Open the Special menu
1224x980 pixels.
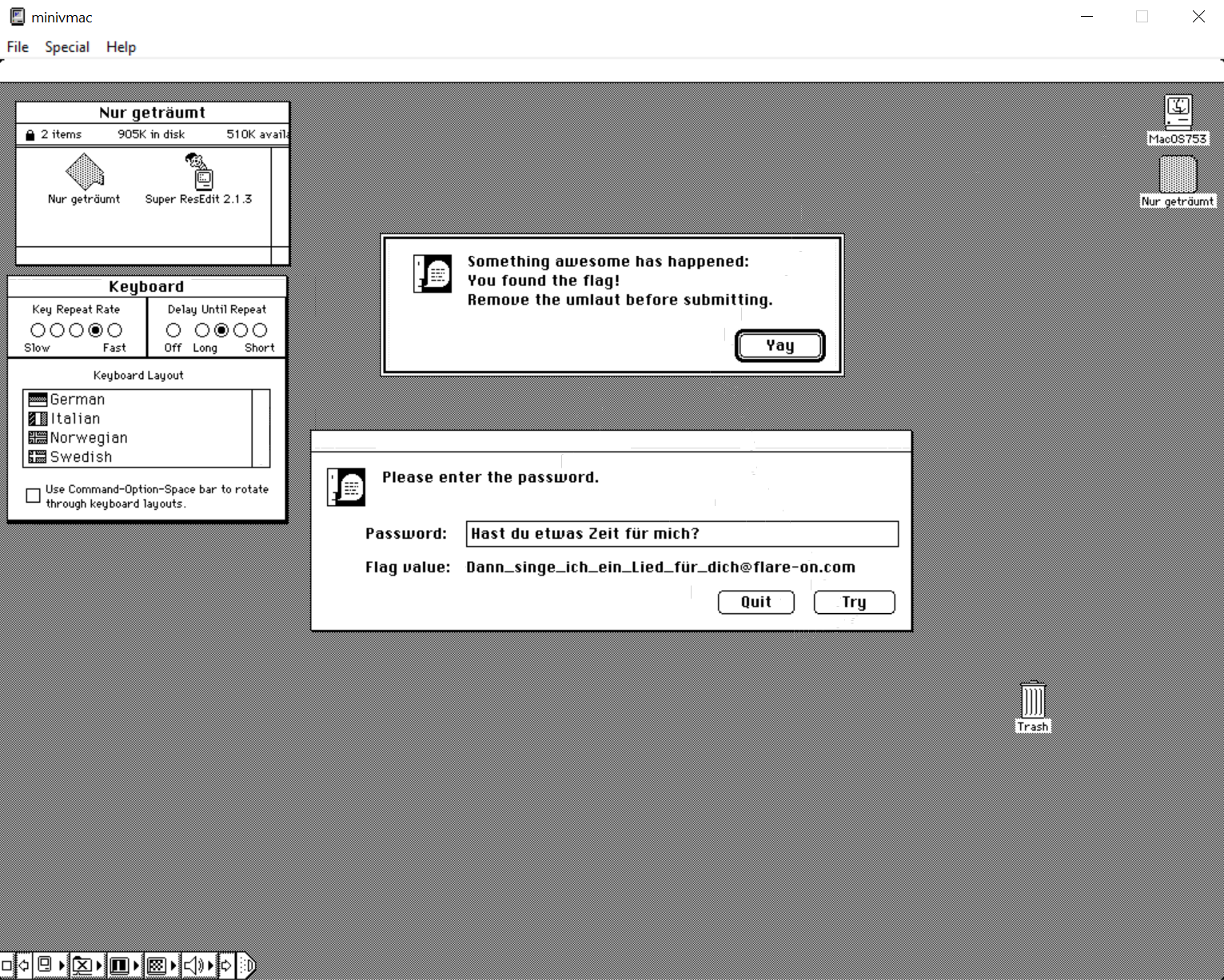pyautogui.click(x=67, y=47)
